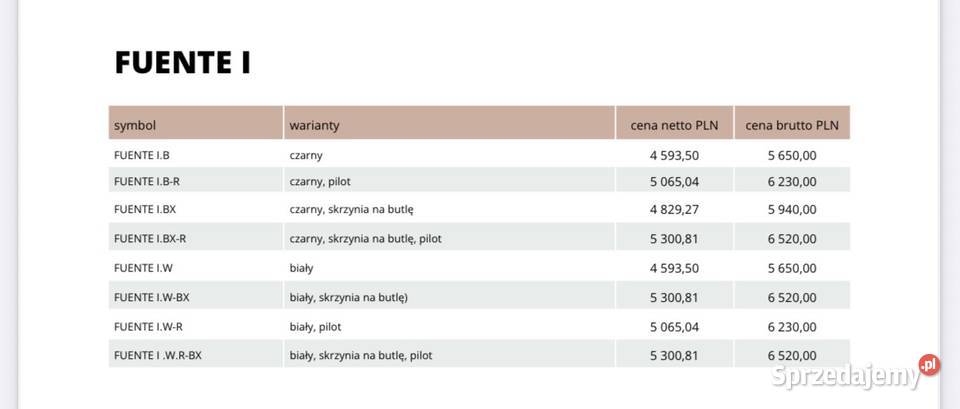The image size is (960, 409).
Task: Click the 'czarny, skrzynia na butlę, pilot' variant
Action: point(365,239)
